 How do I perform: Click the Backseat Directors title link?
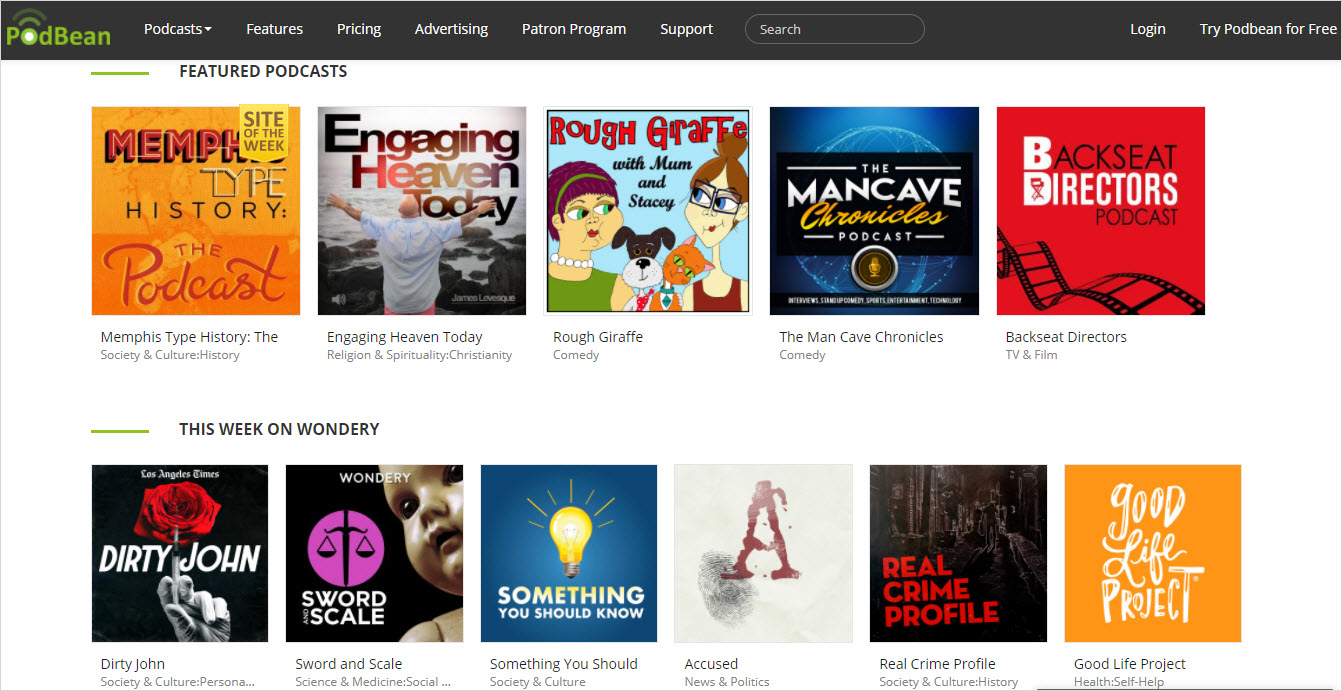(1066, 337)
